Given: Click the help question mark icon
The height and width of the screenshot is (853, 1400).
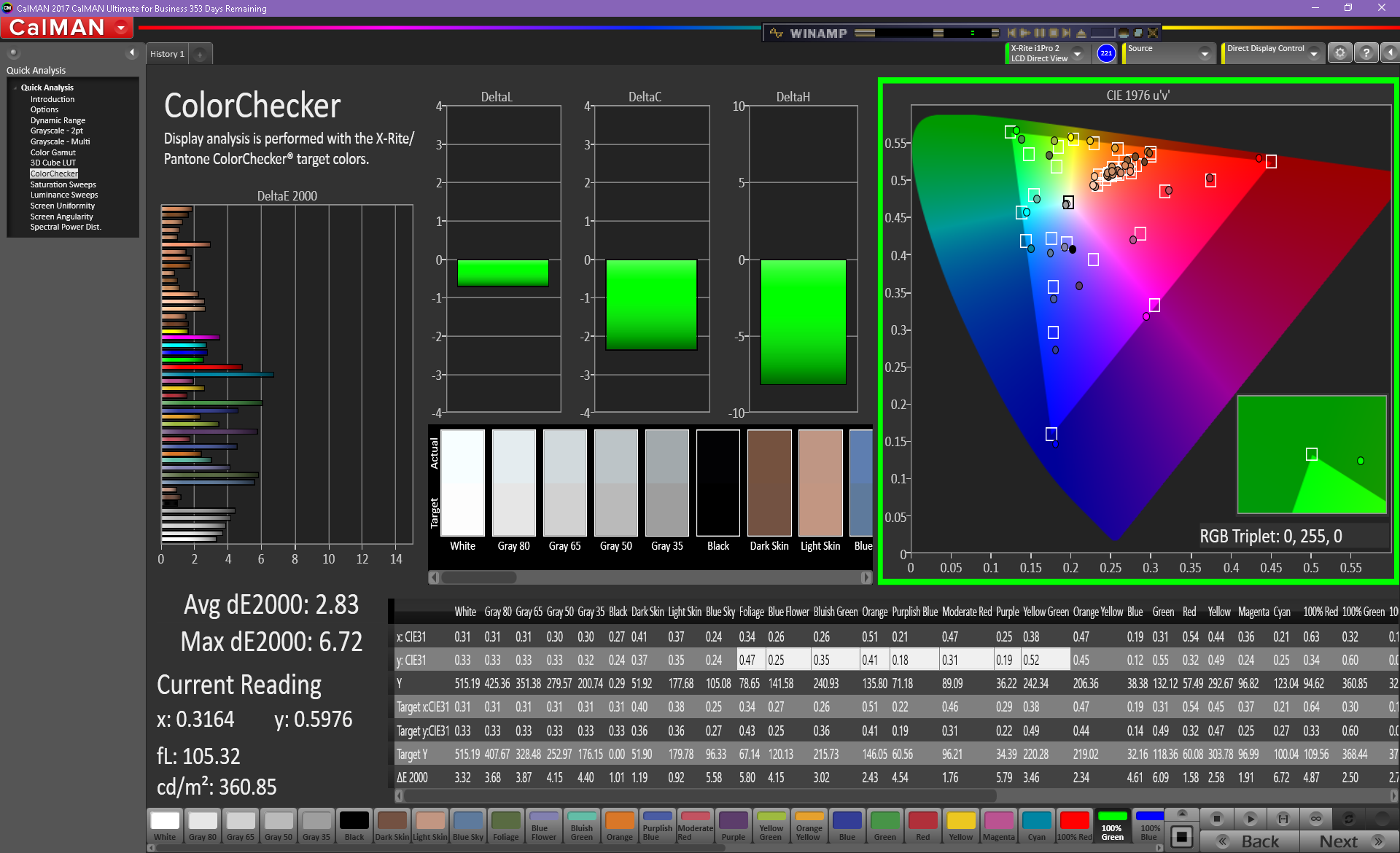Looking at the screenshot, I should [1366, 53].
